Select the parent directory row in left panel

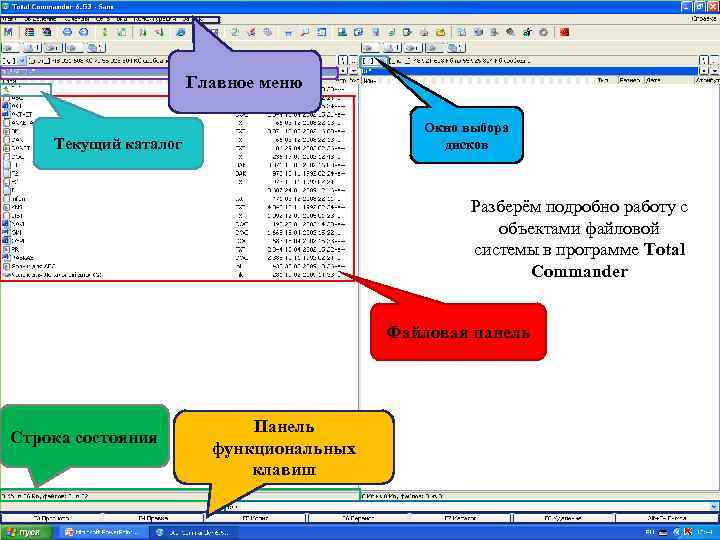(x=26, y=89)
